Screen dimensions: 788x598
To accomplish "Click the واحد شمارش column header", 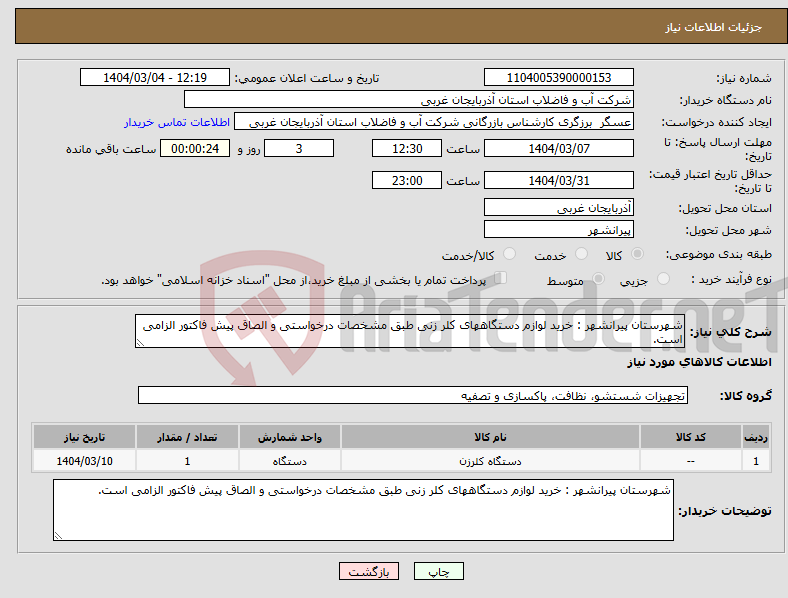I will (289, 437).
